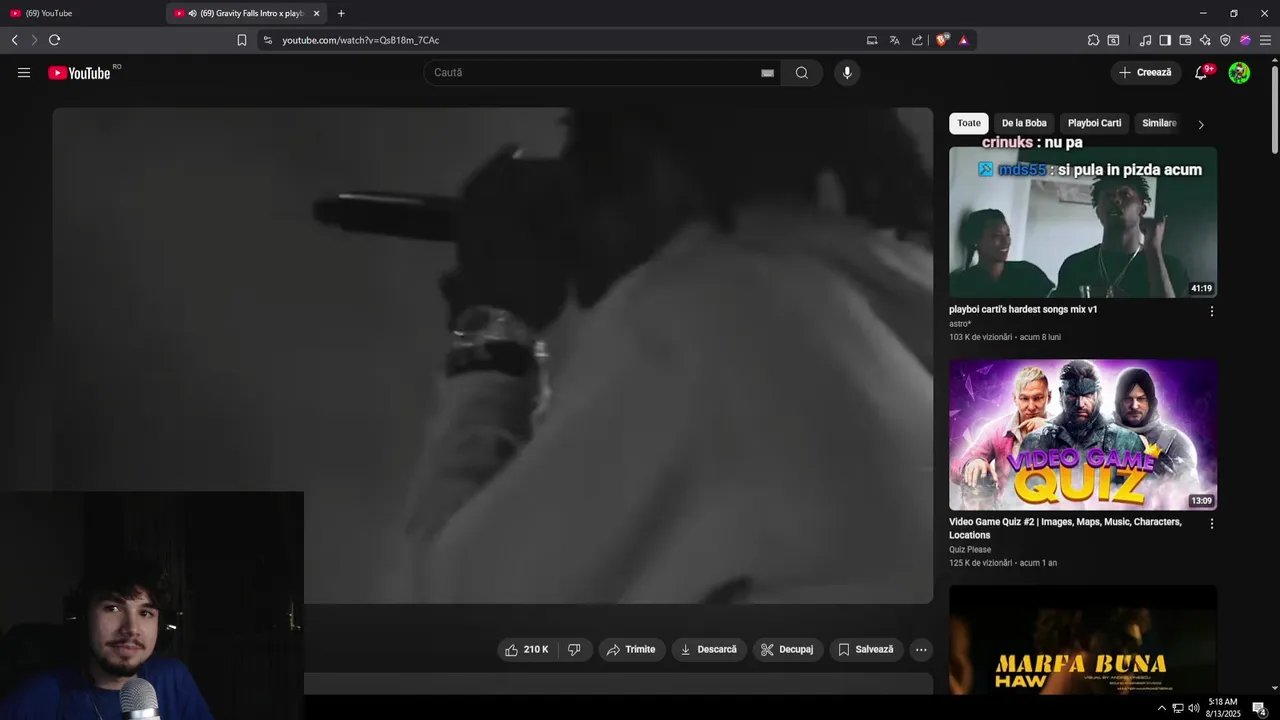The image size is (1280, 720).
Task: Select the Playboi Carti chip
Action: pyautogui.click(x=1094, y=124)
